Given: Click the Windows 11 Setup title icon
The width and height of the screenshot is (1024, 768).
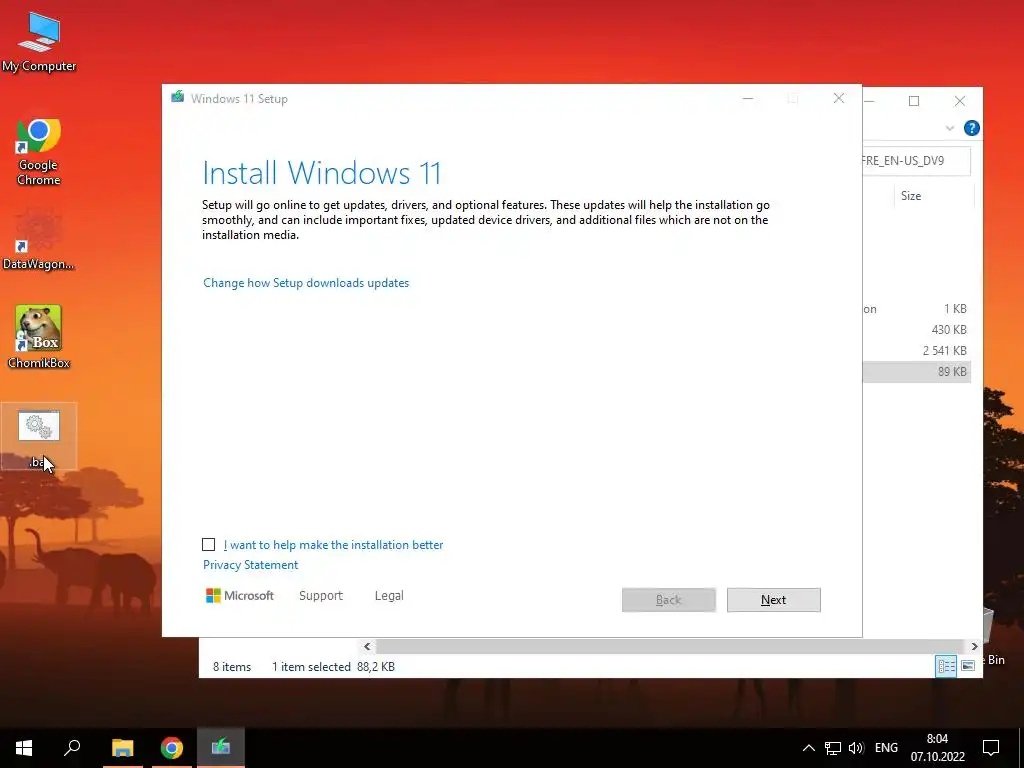Looking at the screenshot, I should [x=177, y=98].
